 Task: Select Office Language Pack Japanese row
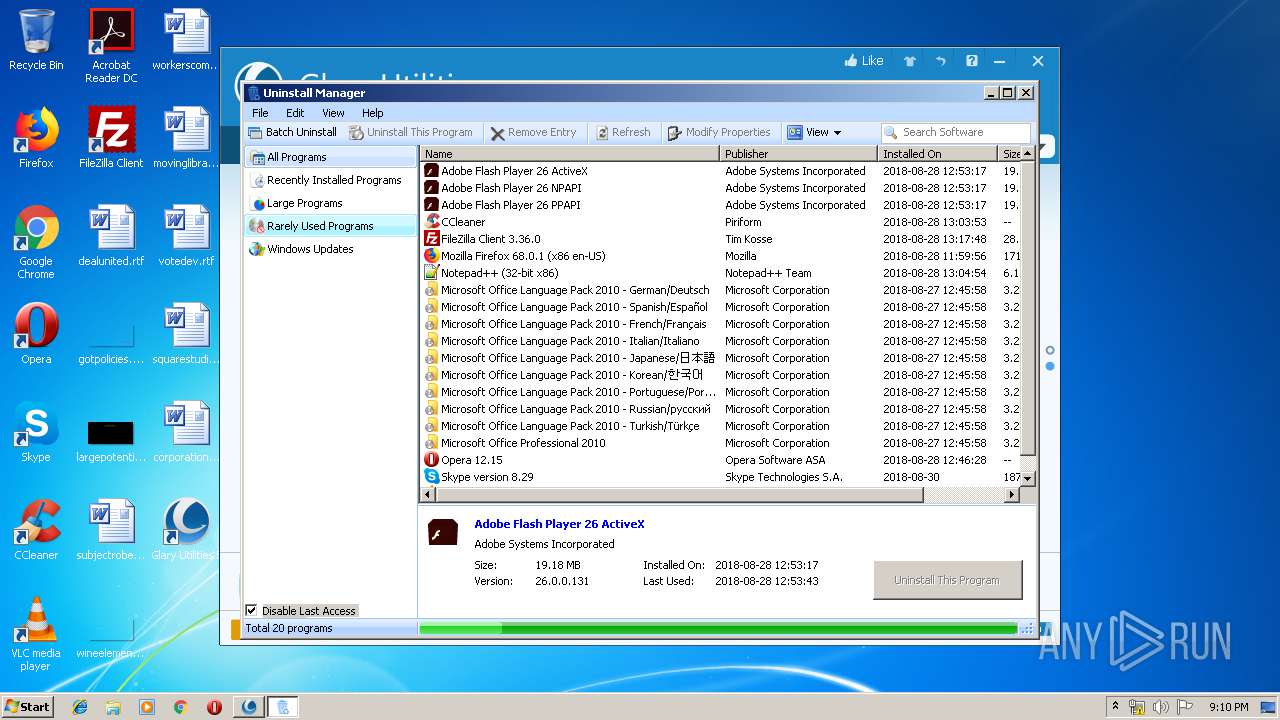tap(720, 358)
